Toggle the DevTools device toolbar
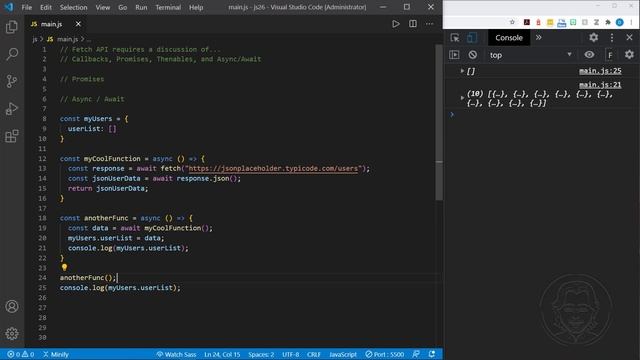 (472, 38)
